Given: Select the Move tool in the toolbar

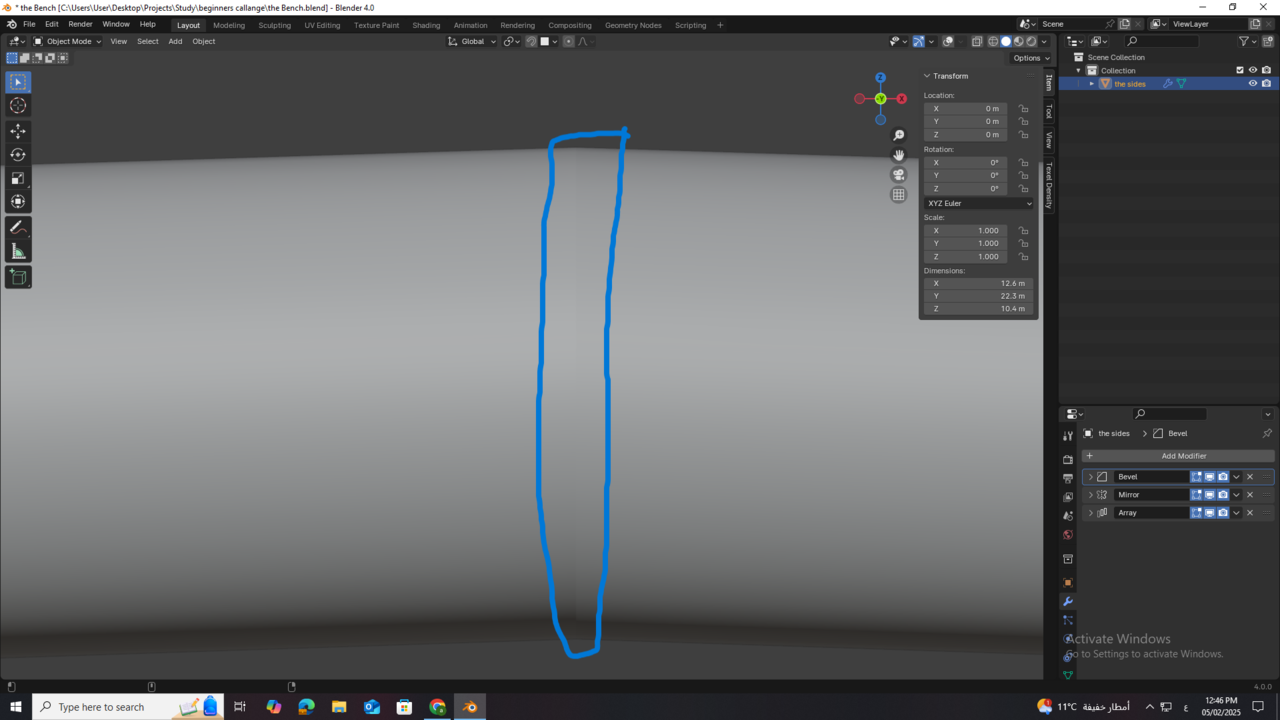Looking at the screenshot, I should (18, 130).
